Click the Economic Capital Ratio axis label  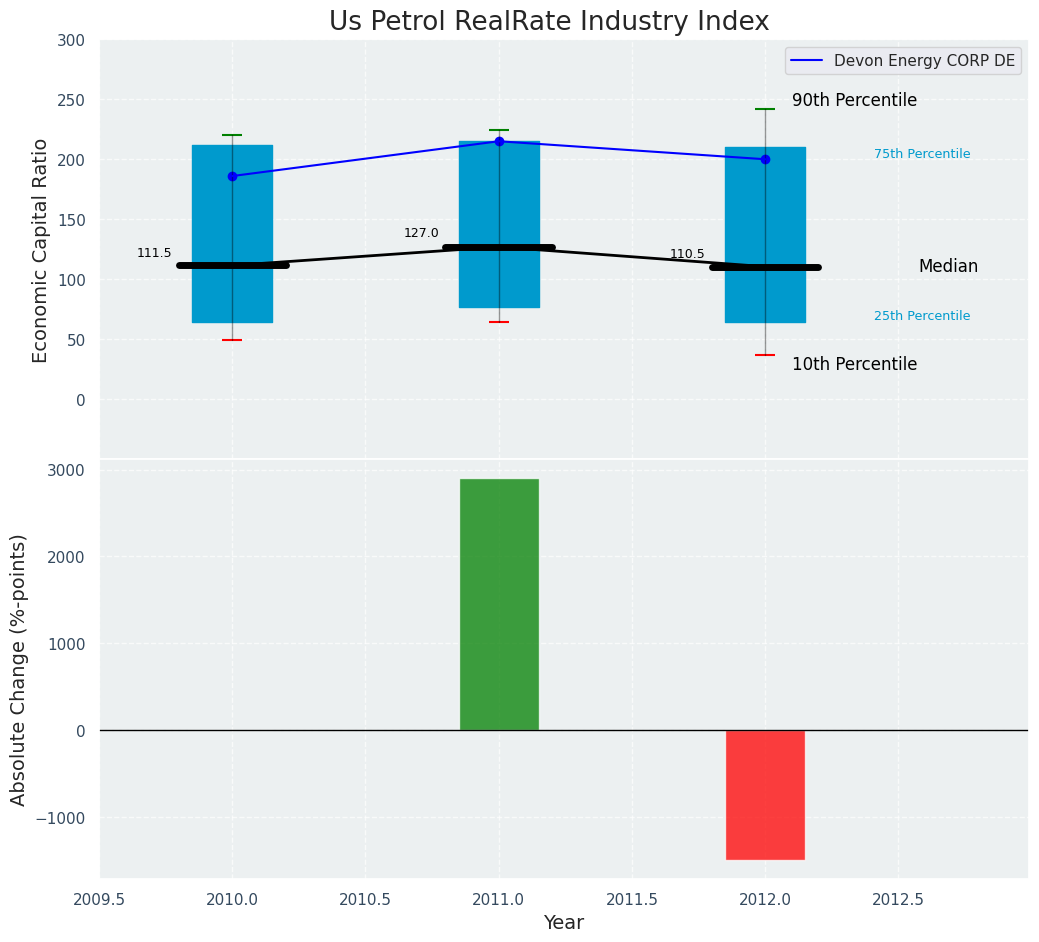point(41,250)
